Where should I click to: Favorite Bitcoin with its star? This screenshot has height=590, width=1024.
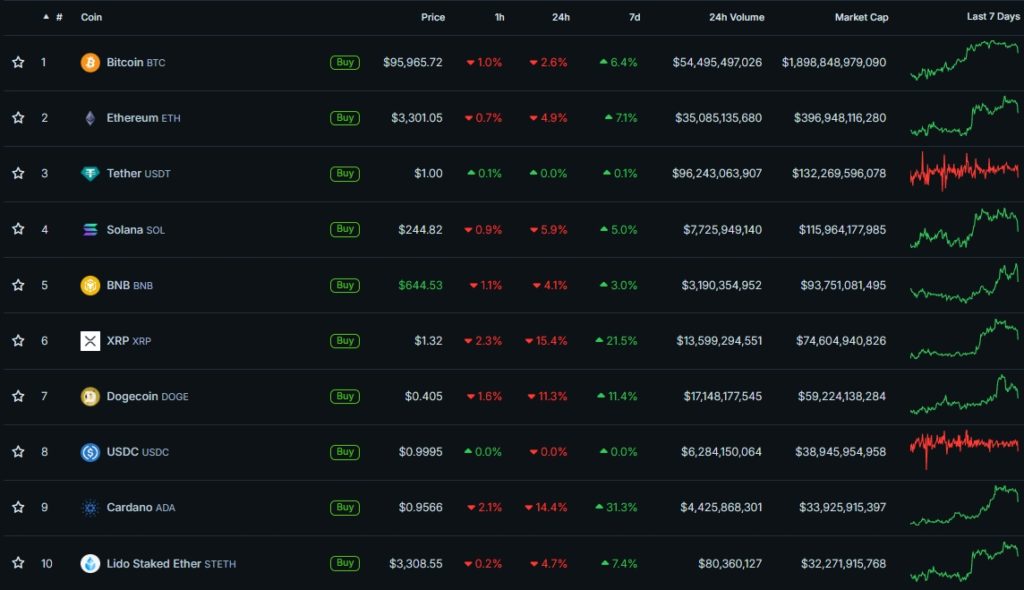coord(18,62)
